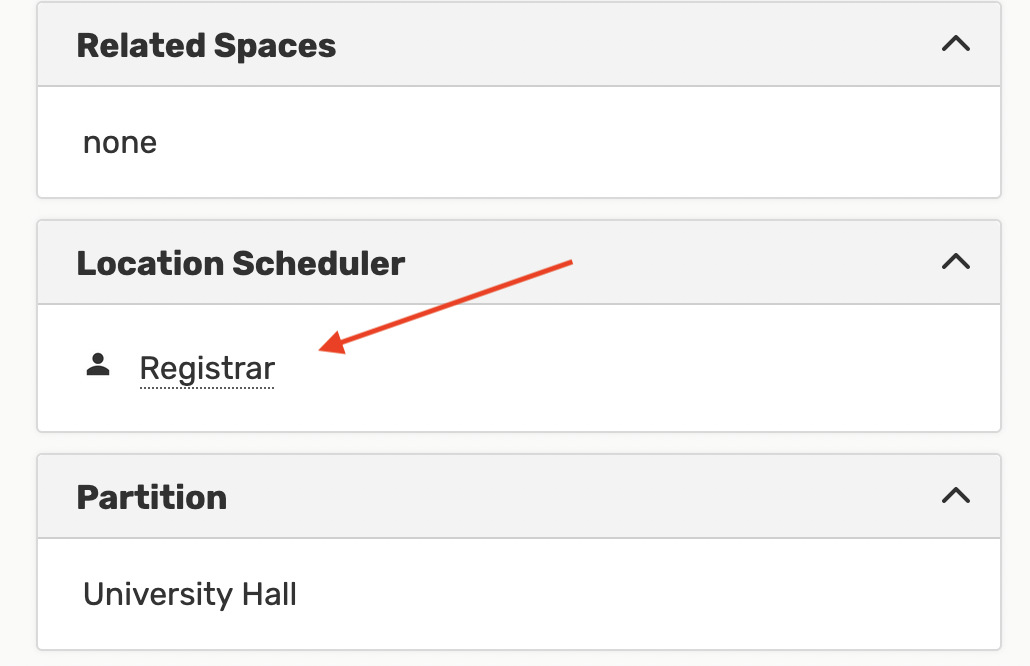The width and height of the screenshot is (1030, 666).
Task: Open the Registrar scheduler link
Action: (x=207, y=369)
